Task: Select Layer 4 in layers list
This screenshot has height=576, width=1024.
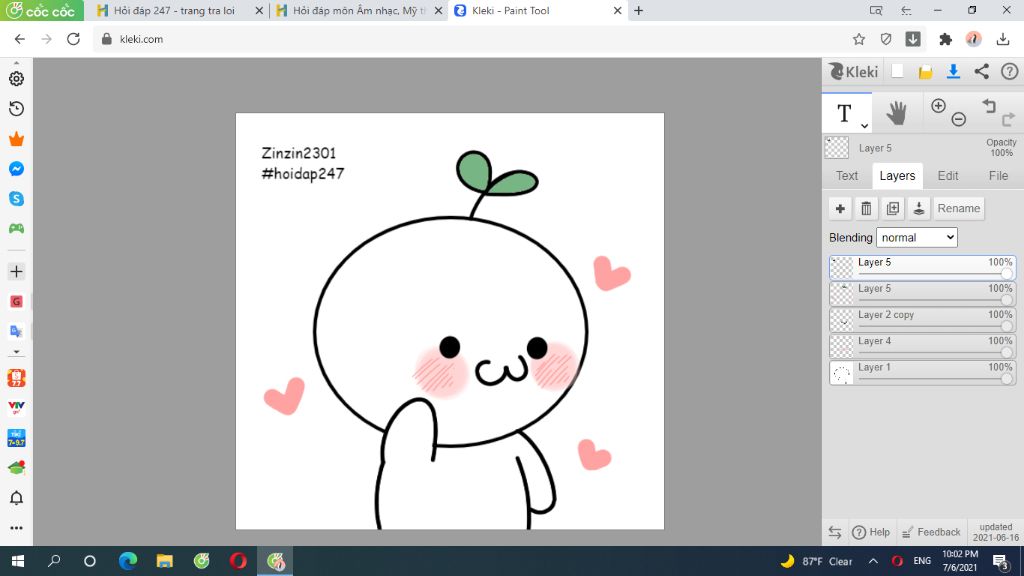Action: 923,345
